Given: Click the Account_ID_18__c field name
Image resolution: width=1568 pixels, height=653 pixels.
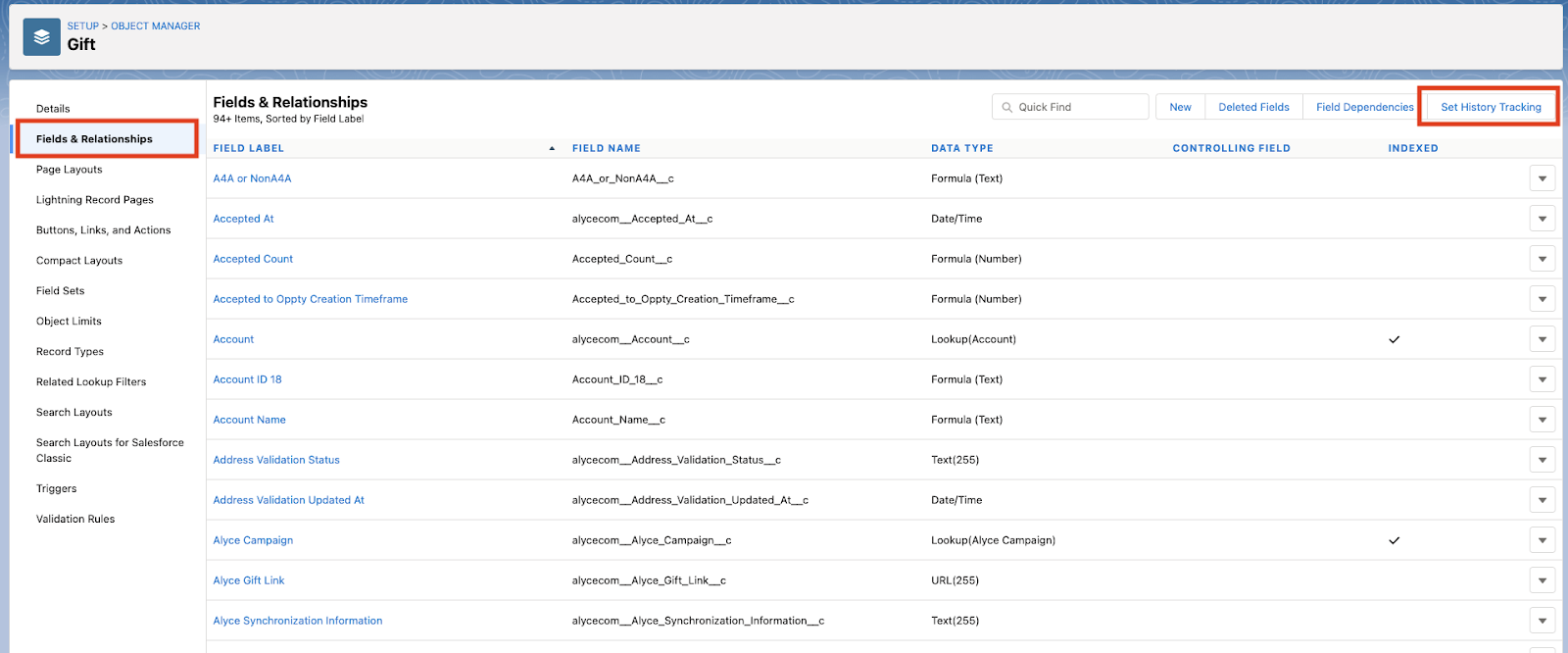Looking at the screenshot, I should click(617, 379).
